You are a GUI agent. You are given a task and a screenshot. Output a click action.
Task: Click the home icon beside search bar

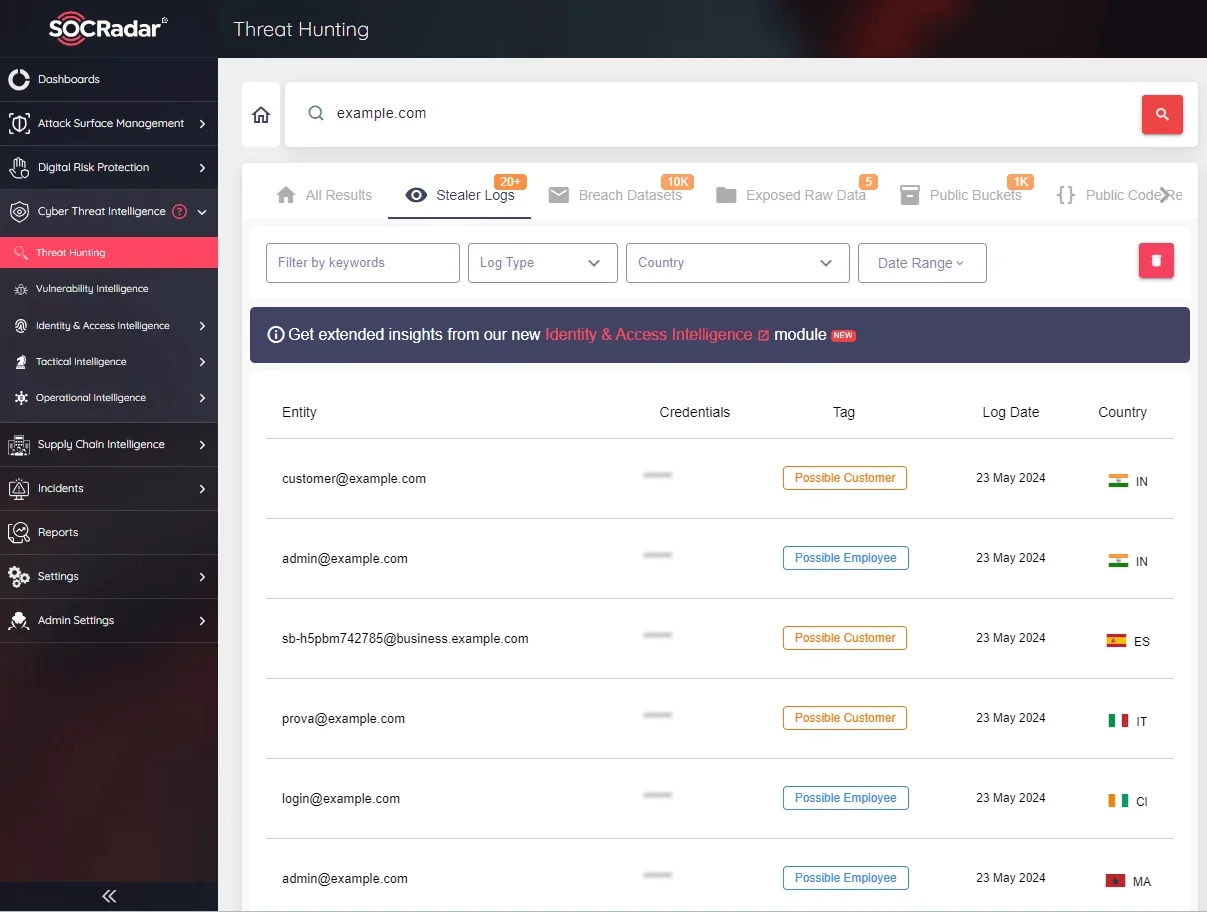(261, 115)
